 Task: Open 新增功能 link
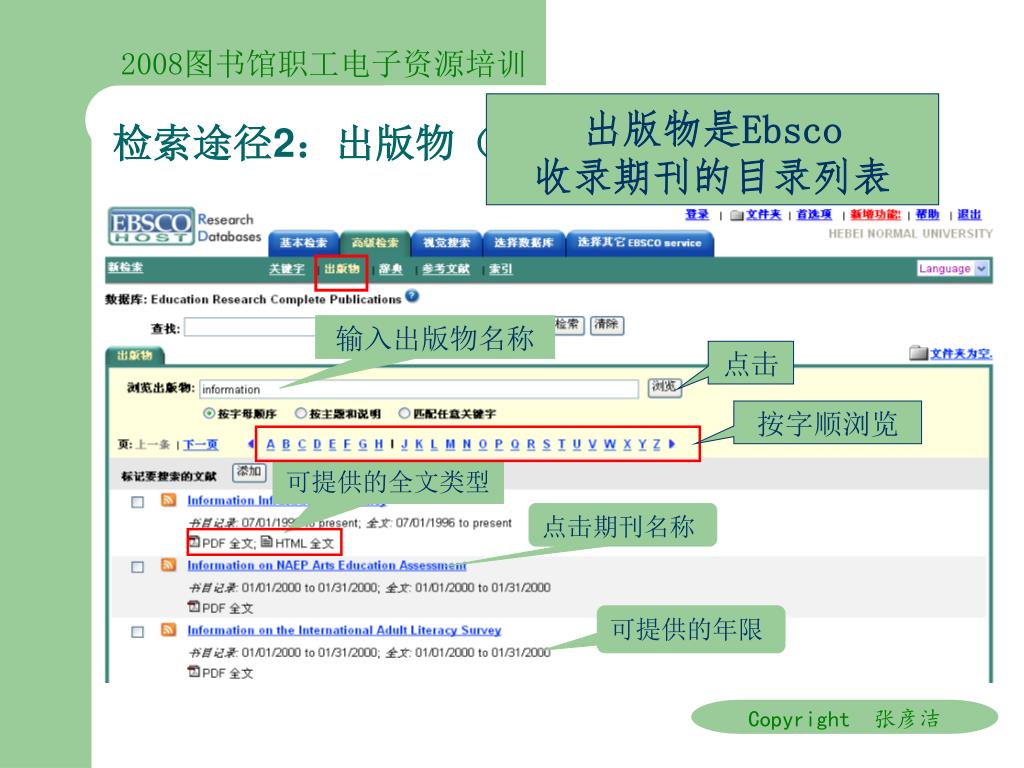pos(875,214)
